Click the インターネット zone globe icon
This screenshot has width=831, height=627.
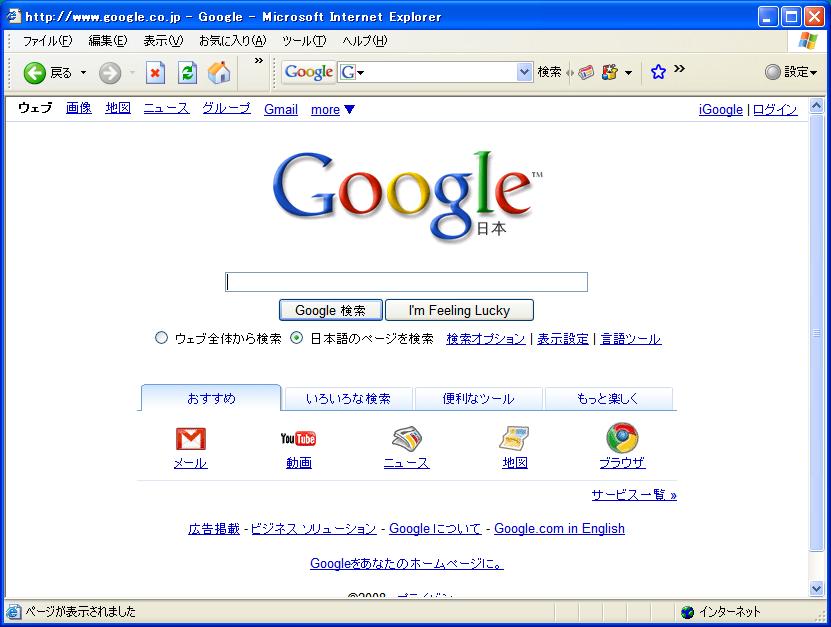click(687, 612)
